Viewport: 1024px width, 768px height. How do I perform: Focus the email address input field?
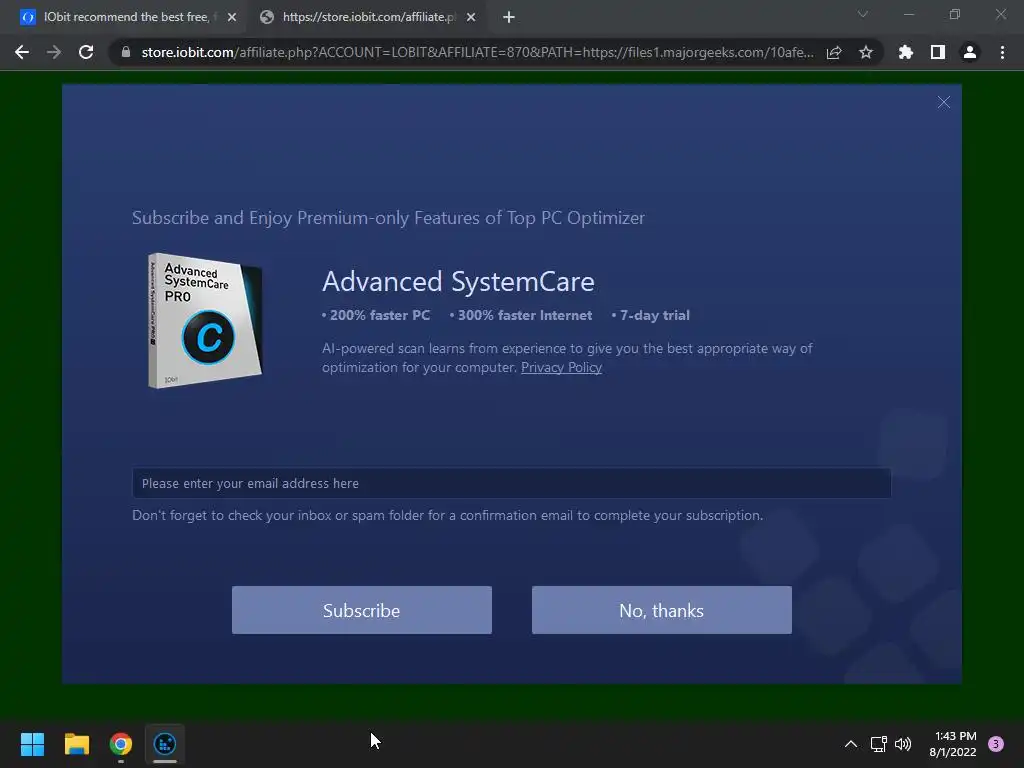(511, 483)
